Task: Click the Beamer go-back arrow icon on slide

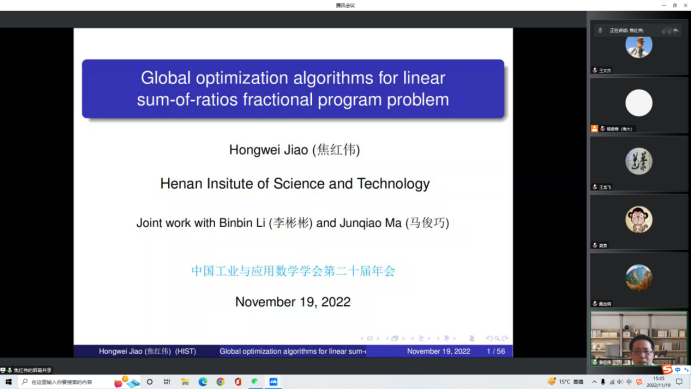Action: point(489,339)
